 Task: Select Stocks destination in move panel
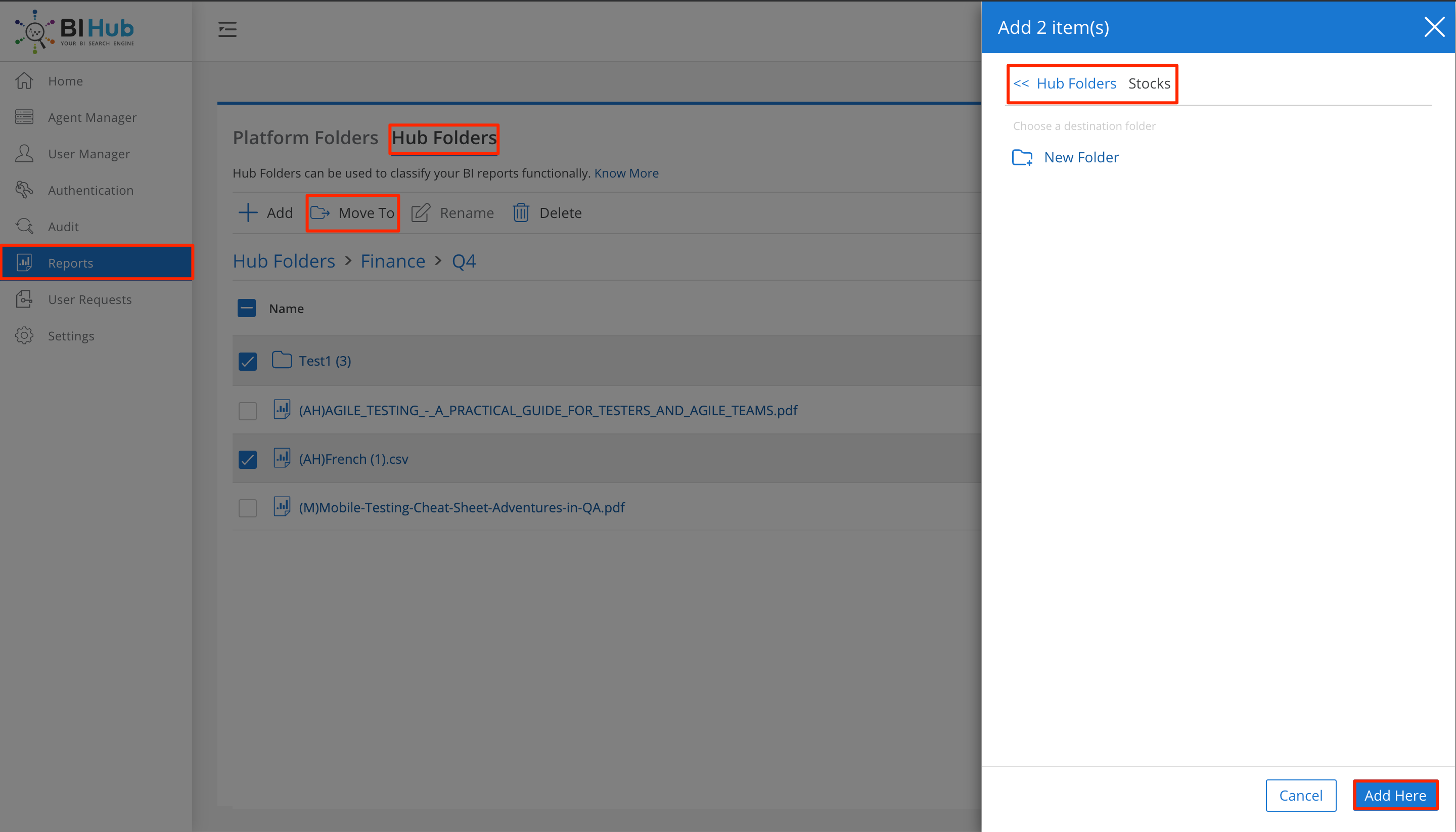[x=1149, y=84]
